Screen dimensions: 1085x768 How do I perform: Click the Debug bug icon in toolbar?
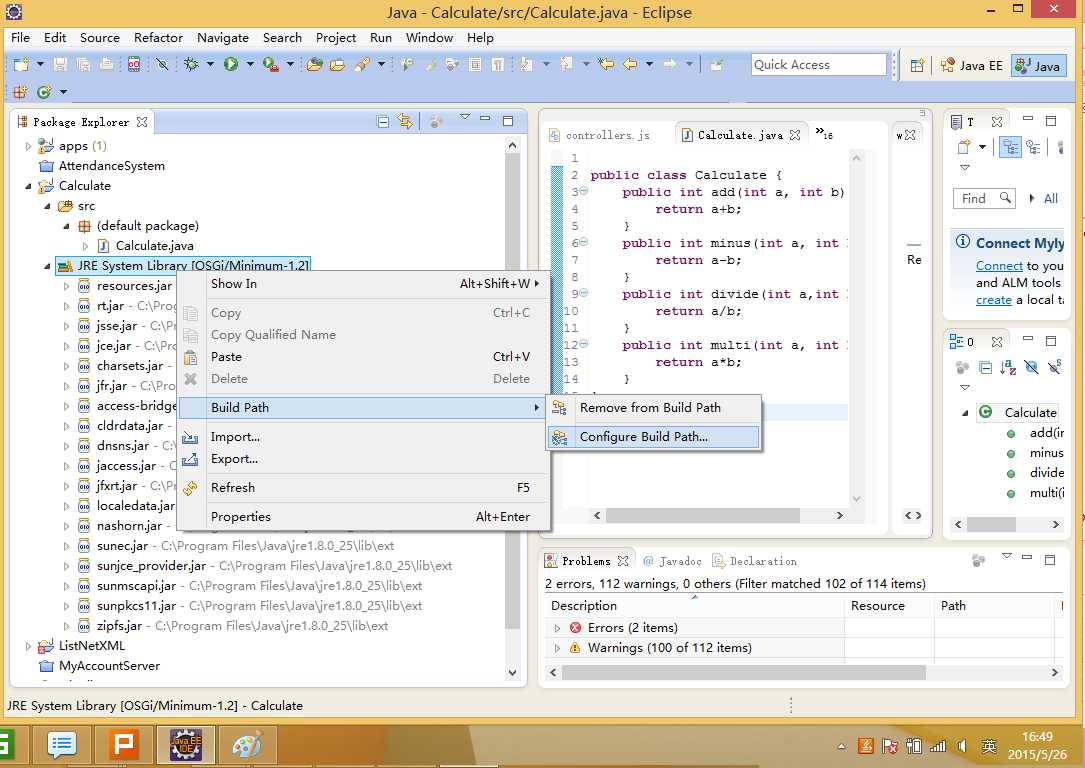191,64
